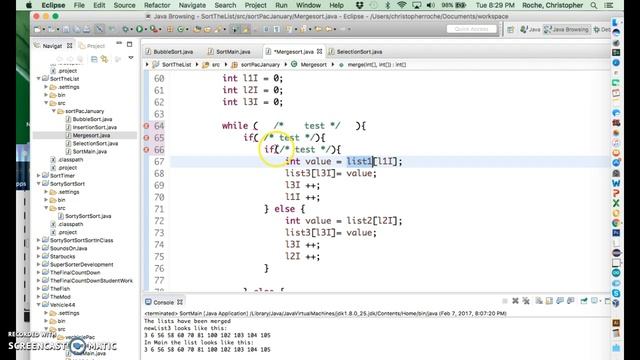Collapse the SortTheList project
This screenshot has width=640, height=360.
pos(39,78)
